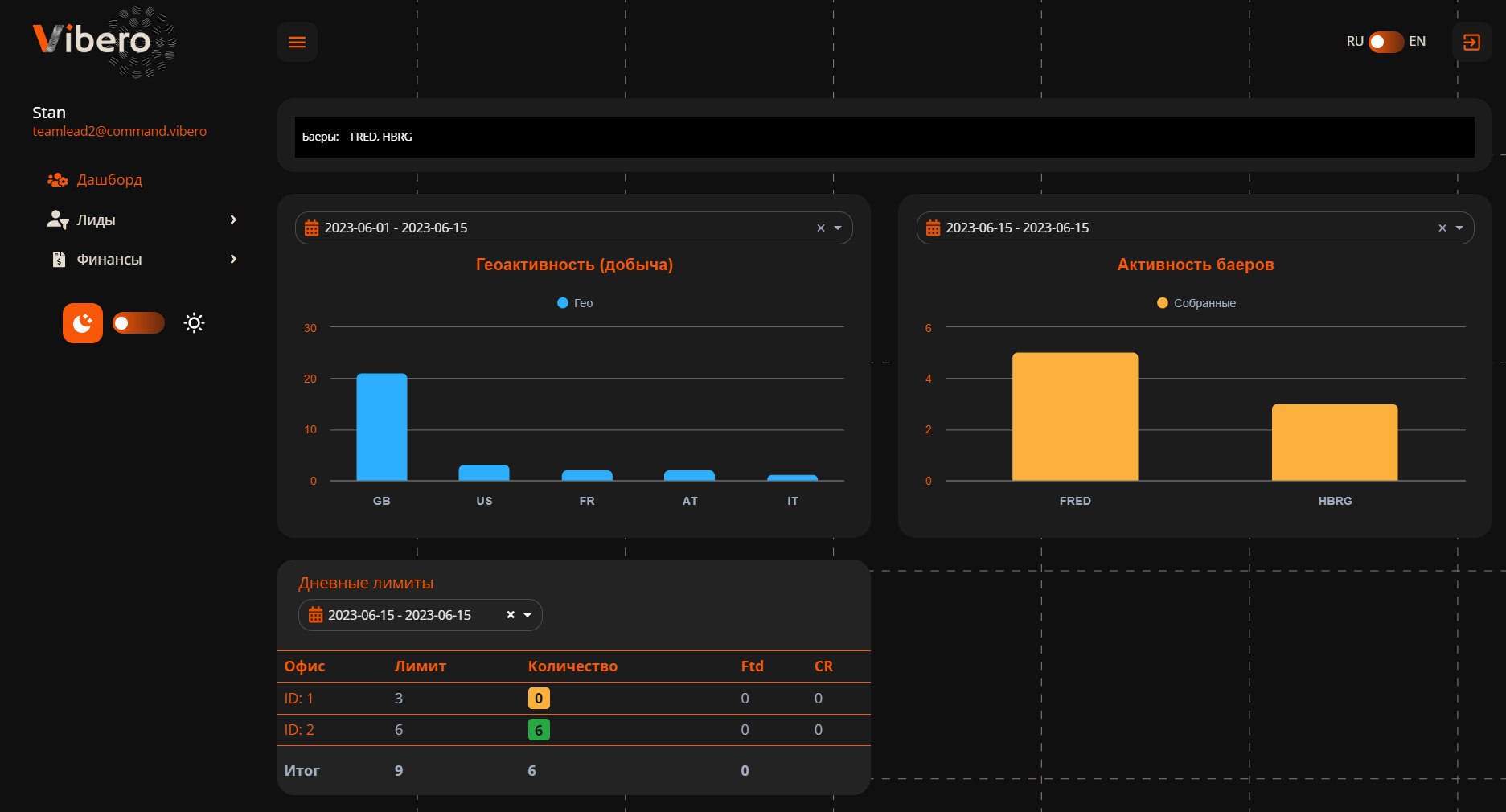Click the Баеры FRED, HBRG text

coord(357,137)
